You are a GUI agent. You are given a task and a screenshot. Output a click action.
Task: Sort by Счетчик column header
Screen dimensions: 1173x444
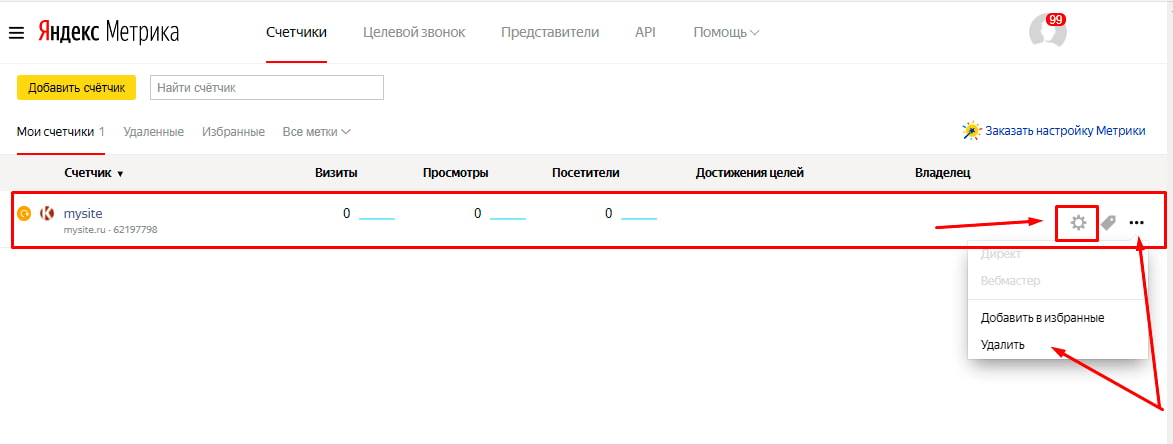tap(94, 173)
